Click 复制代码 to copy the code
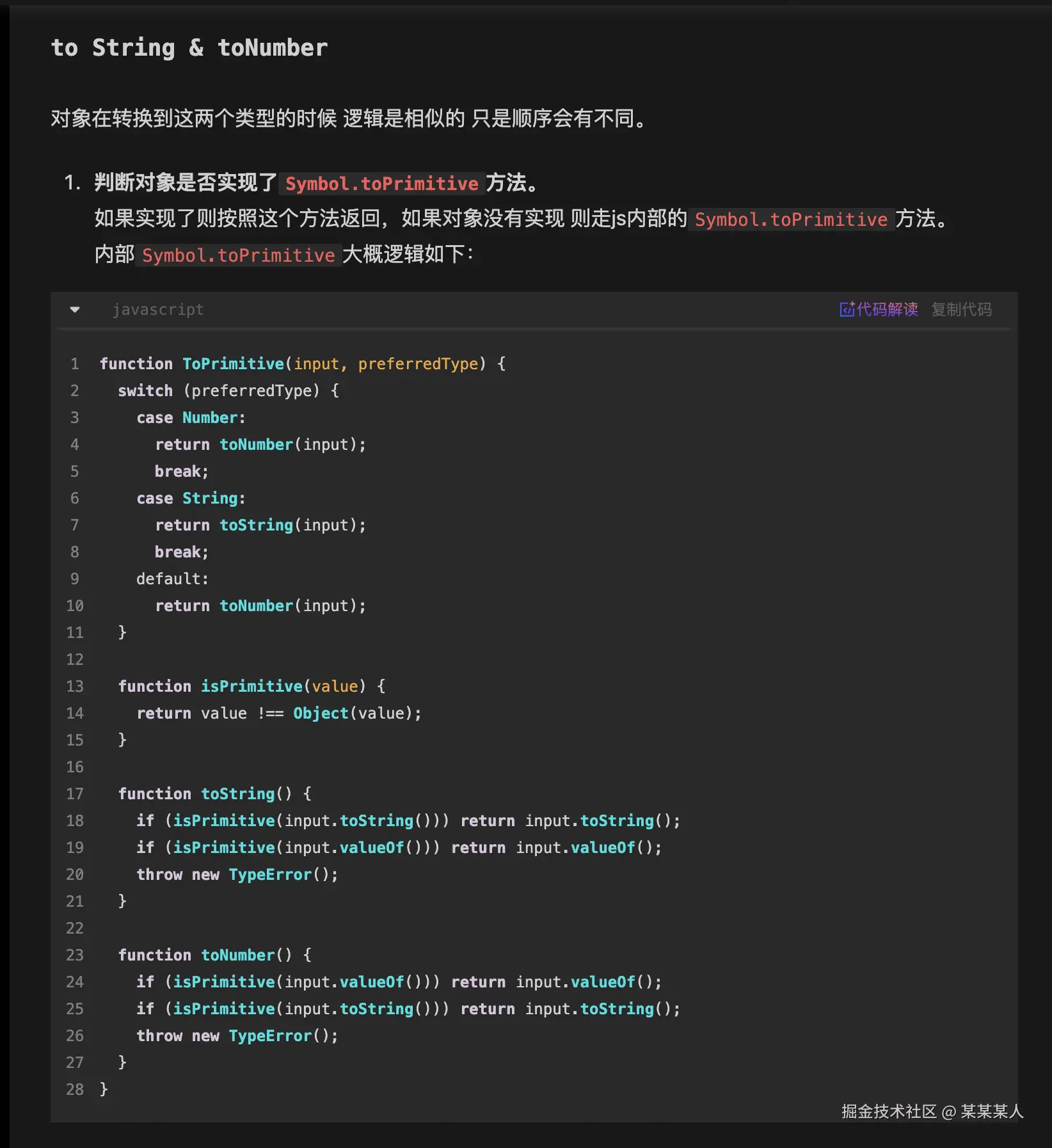The width and height of the screenshot is (1052, 1148). click(961, 310)
